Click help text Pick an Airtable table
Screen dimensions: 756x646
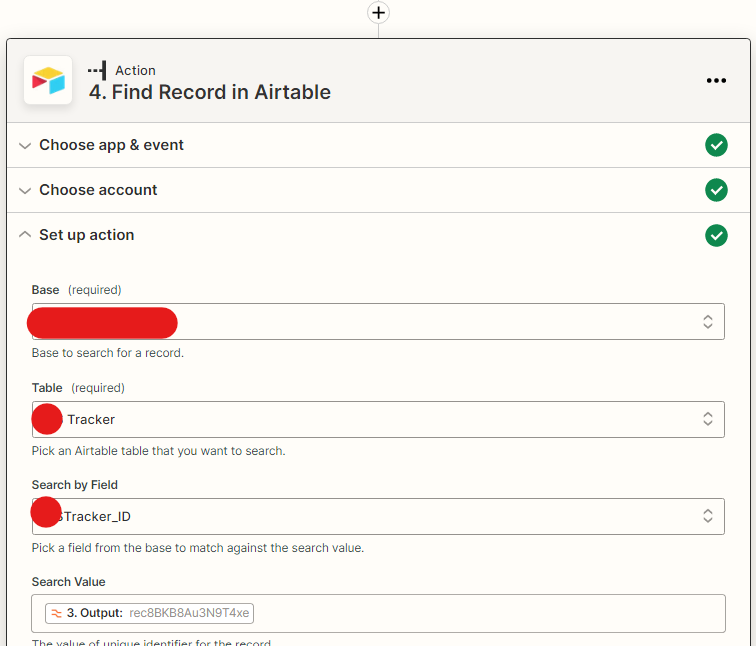[159, 451]
